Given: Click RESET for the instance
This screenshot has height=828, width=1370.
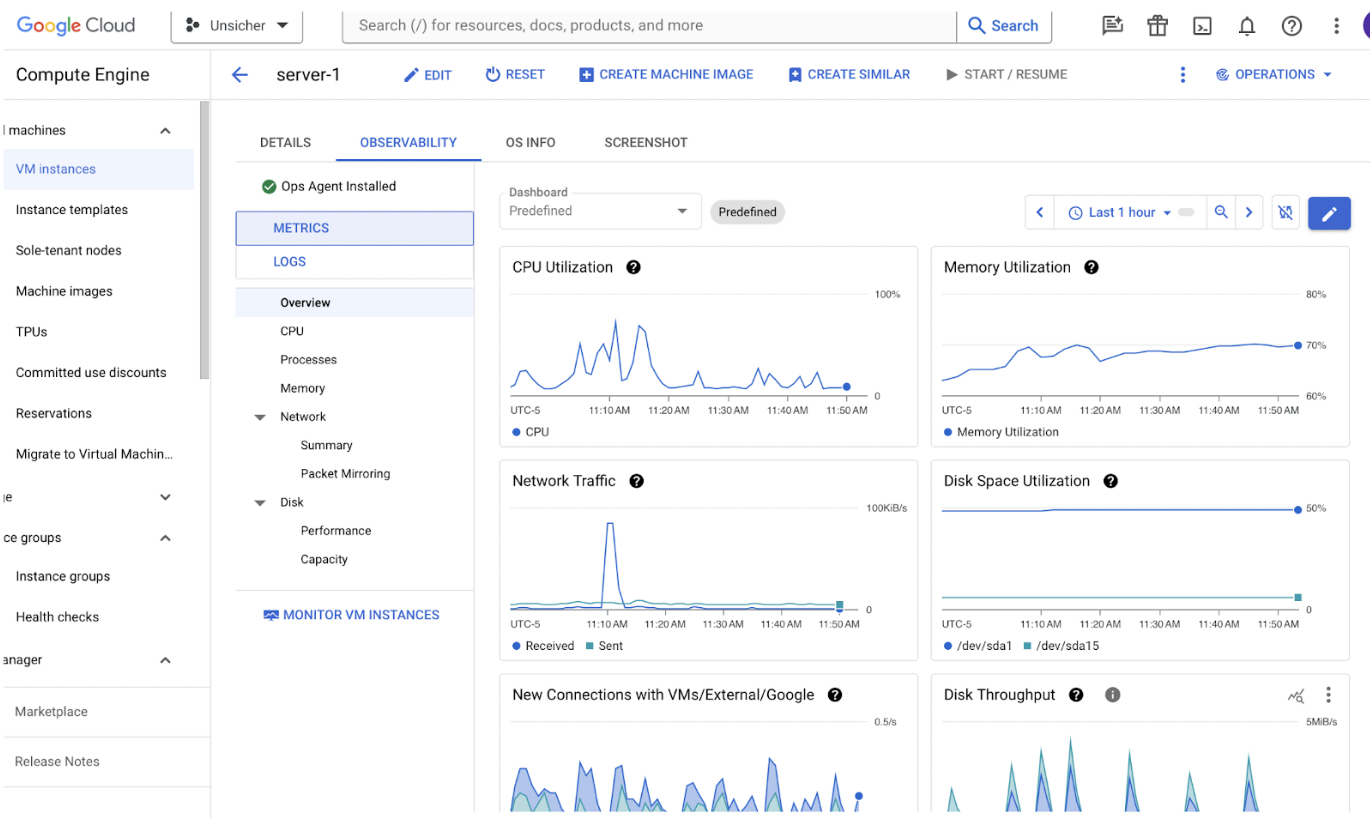Looking at the screenshot, I should point(515,74).
